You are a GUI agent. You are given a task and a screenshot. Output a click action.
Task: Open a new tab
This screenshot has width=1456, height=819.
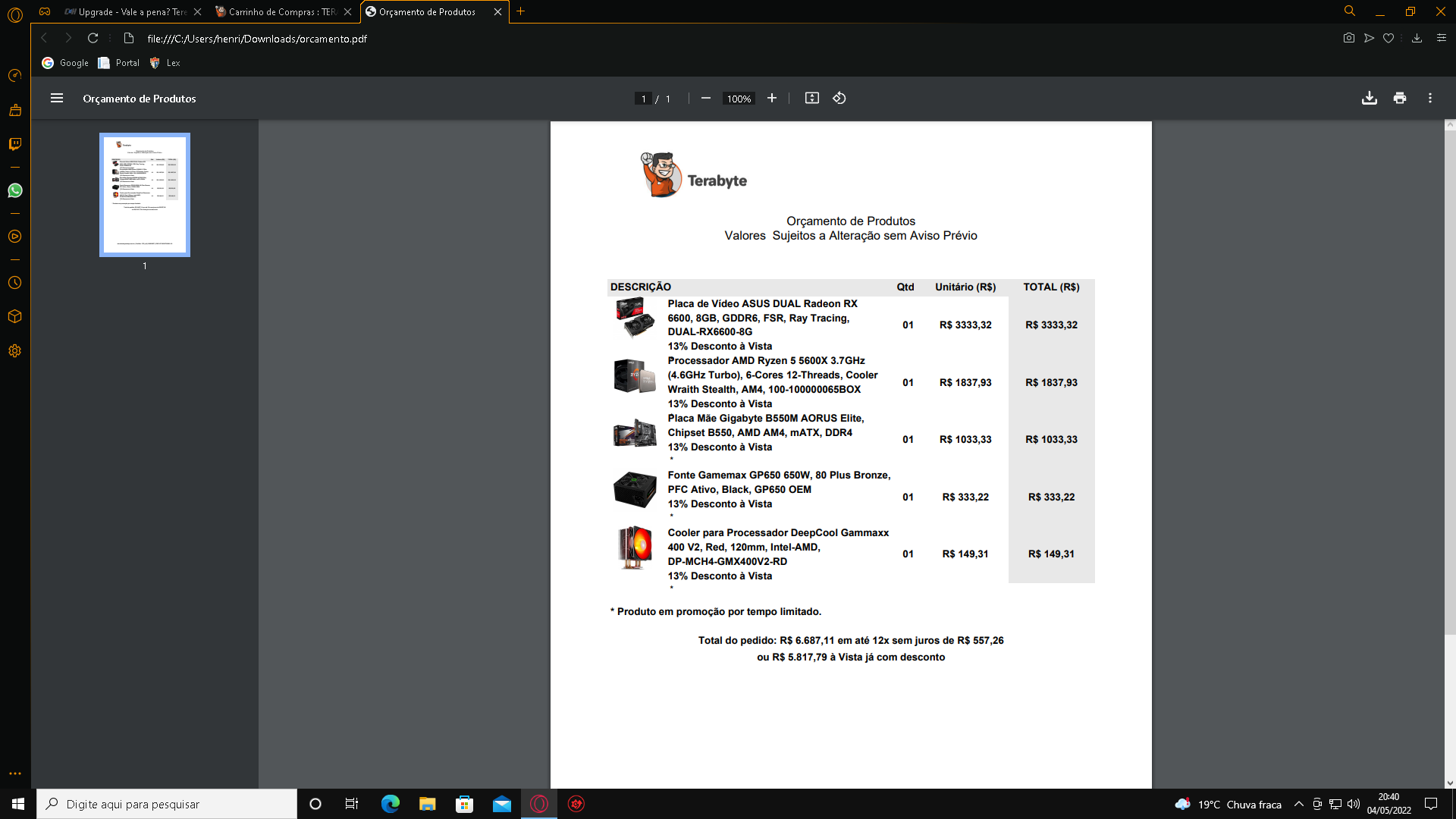tap(520, 11)
